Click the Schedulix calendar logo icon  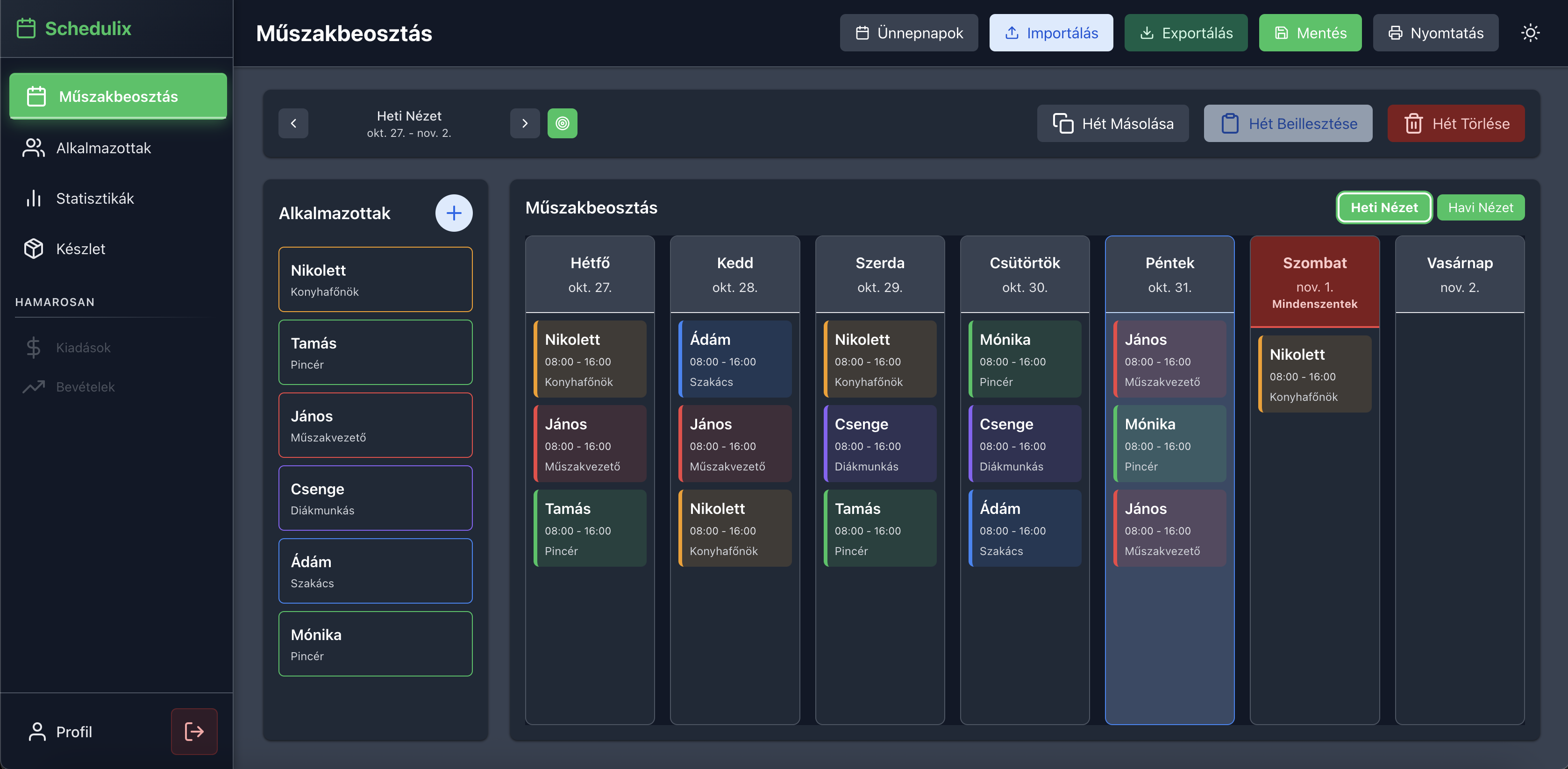tap(27, 28)
